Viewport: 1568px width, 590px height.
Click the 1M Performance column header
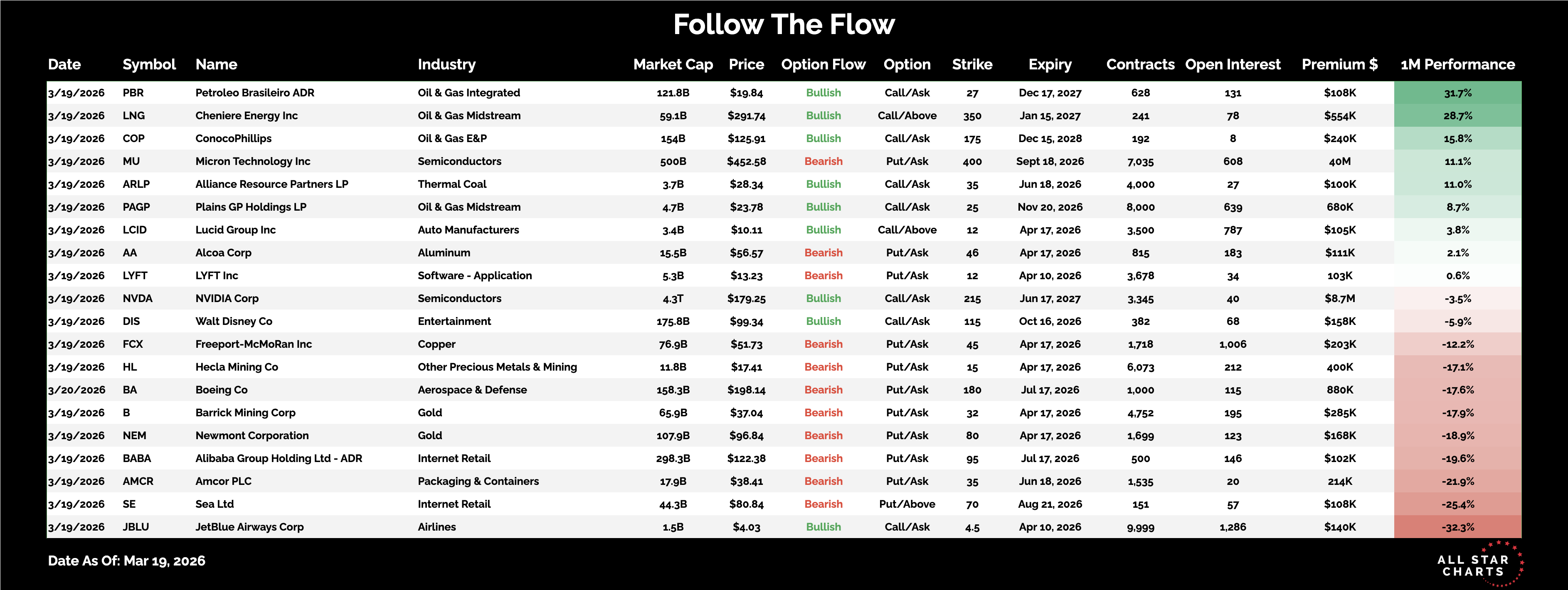[1457, 64]
